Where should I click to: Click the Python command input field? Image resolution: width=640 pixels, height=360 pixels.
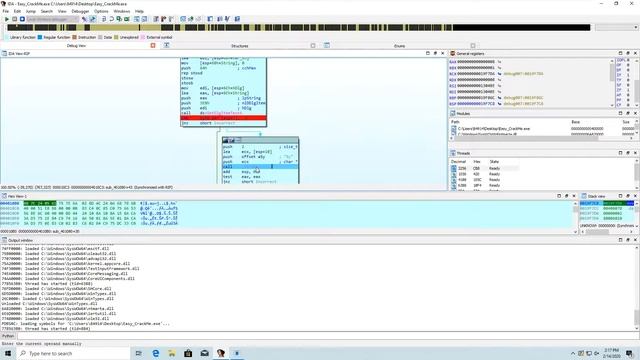(328, 336)
